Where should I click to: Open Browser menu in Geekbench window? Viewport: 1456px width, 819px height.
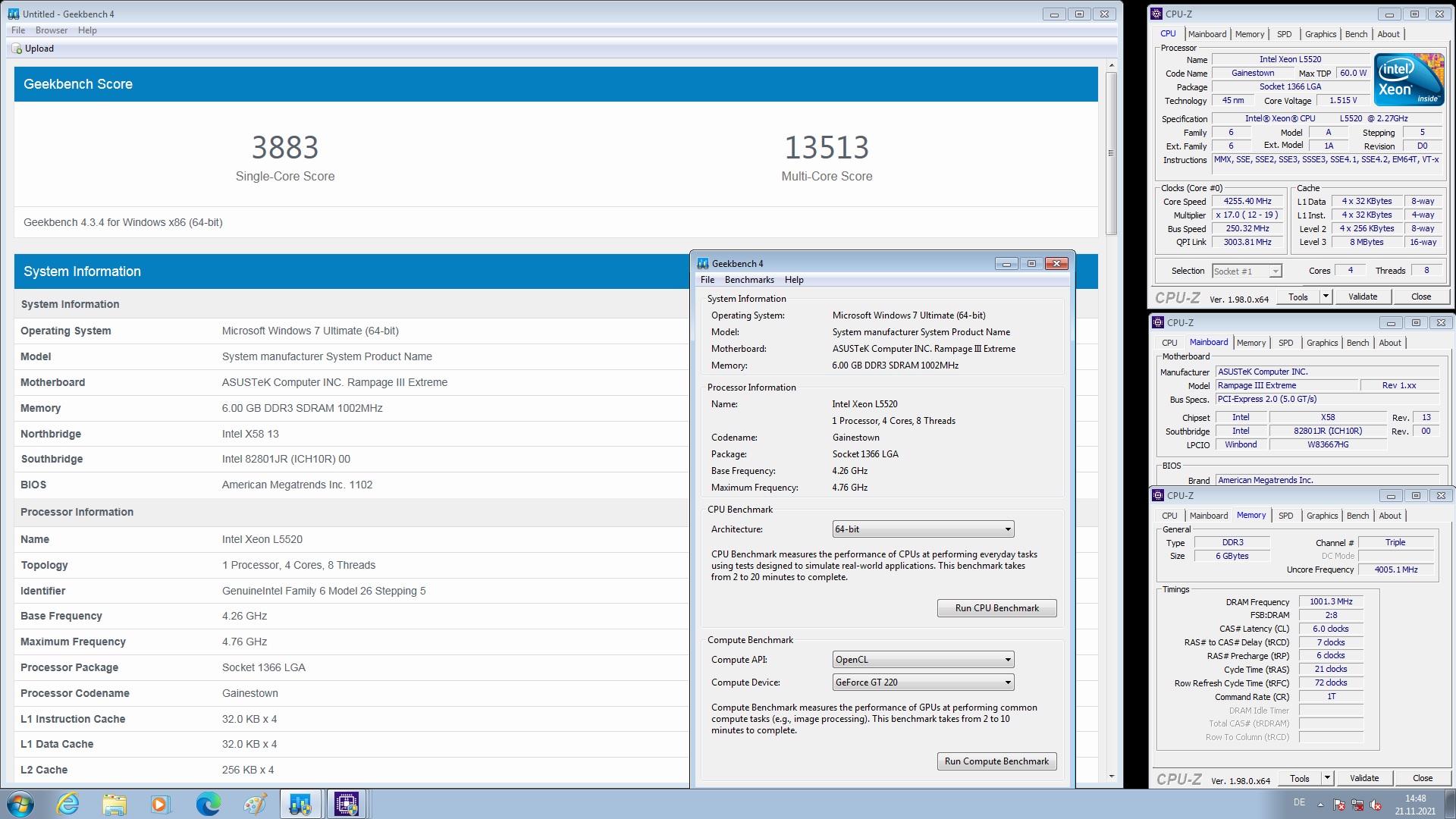[x=52, y=30]
